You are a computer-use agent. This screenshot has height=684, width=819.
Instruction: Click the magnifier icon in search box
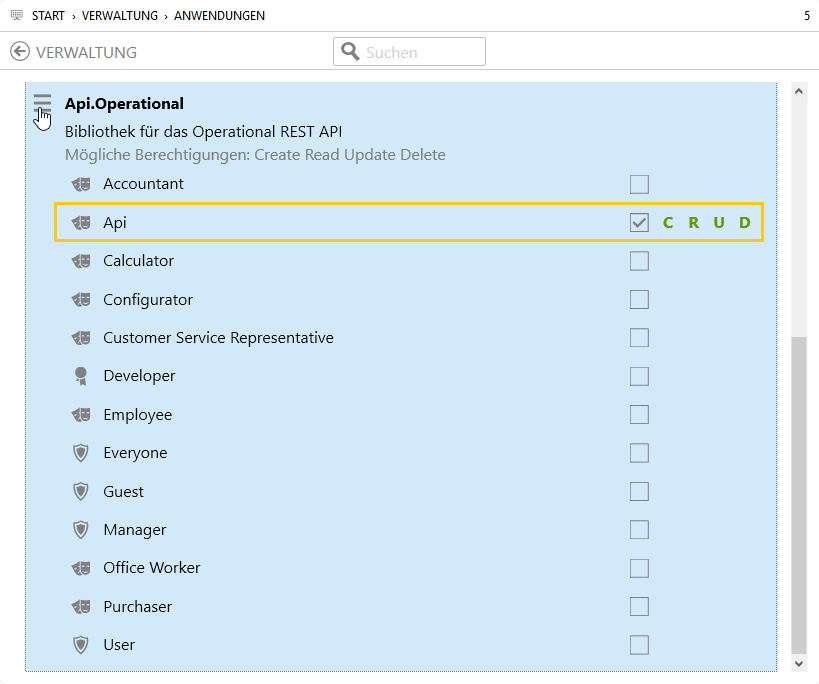[x=350, y=52]
